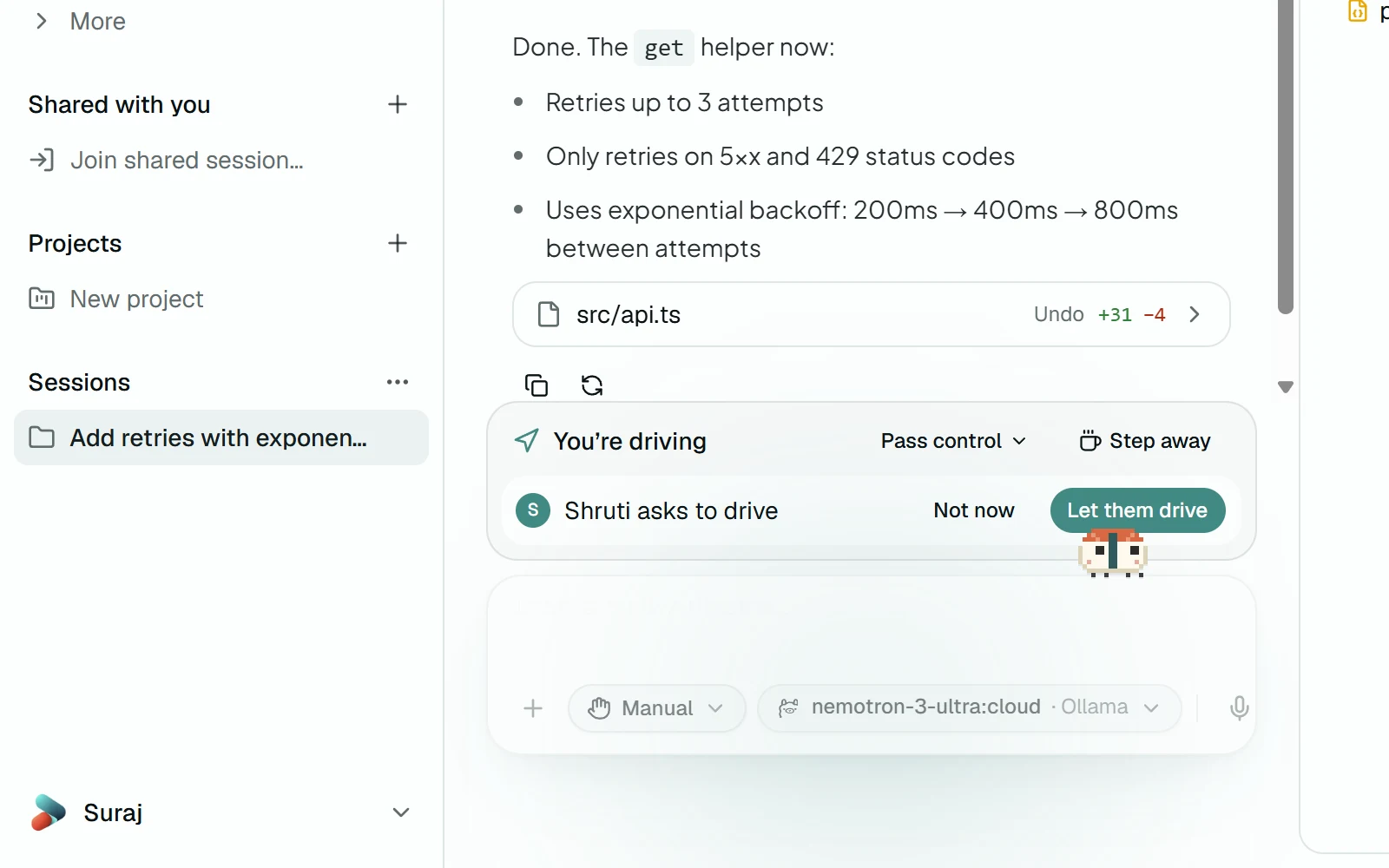Click the Projects heading
This screenshot has height=868, width=1389.
[x=75, y=243]
